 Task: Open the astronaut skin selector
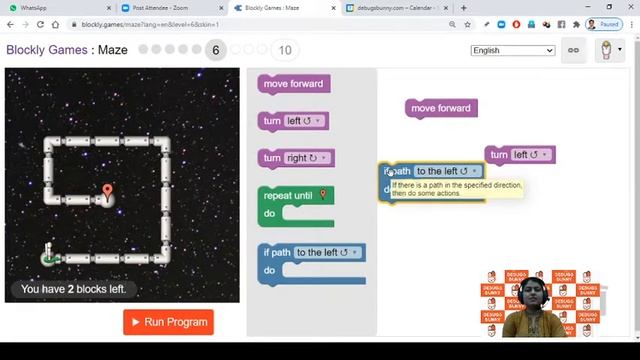click(610, 50)
